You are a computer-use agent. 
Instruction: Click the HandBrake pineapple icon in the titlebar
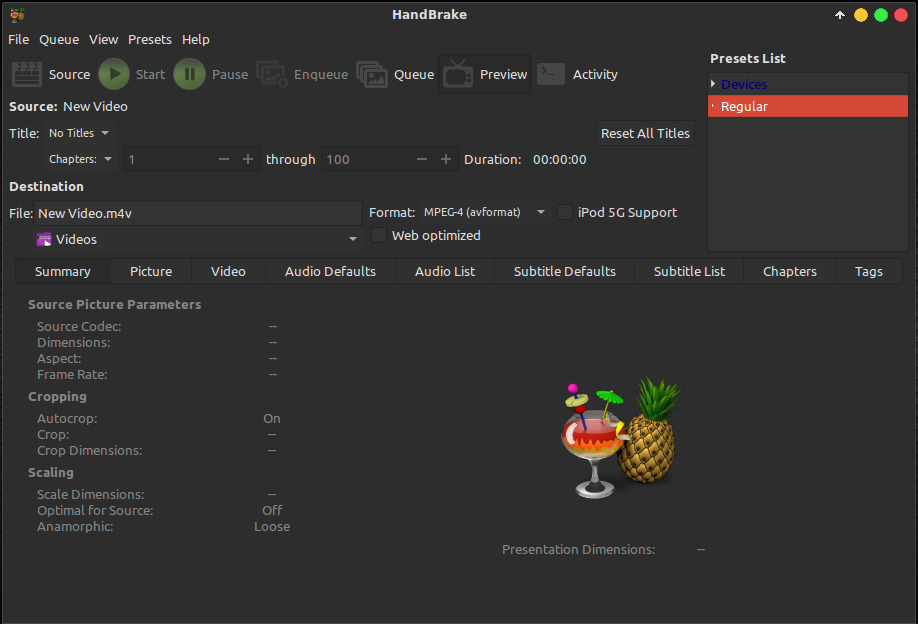17,14
